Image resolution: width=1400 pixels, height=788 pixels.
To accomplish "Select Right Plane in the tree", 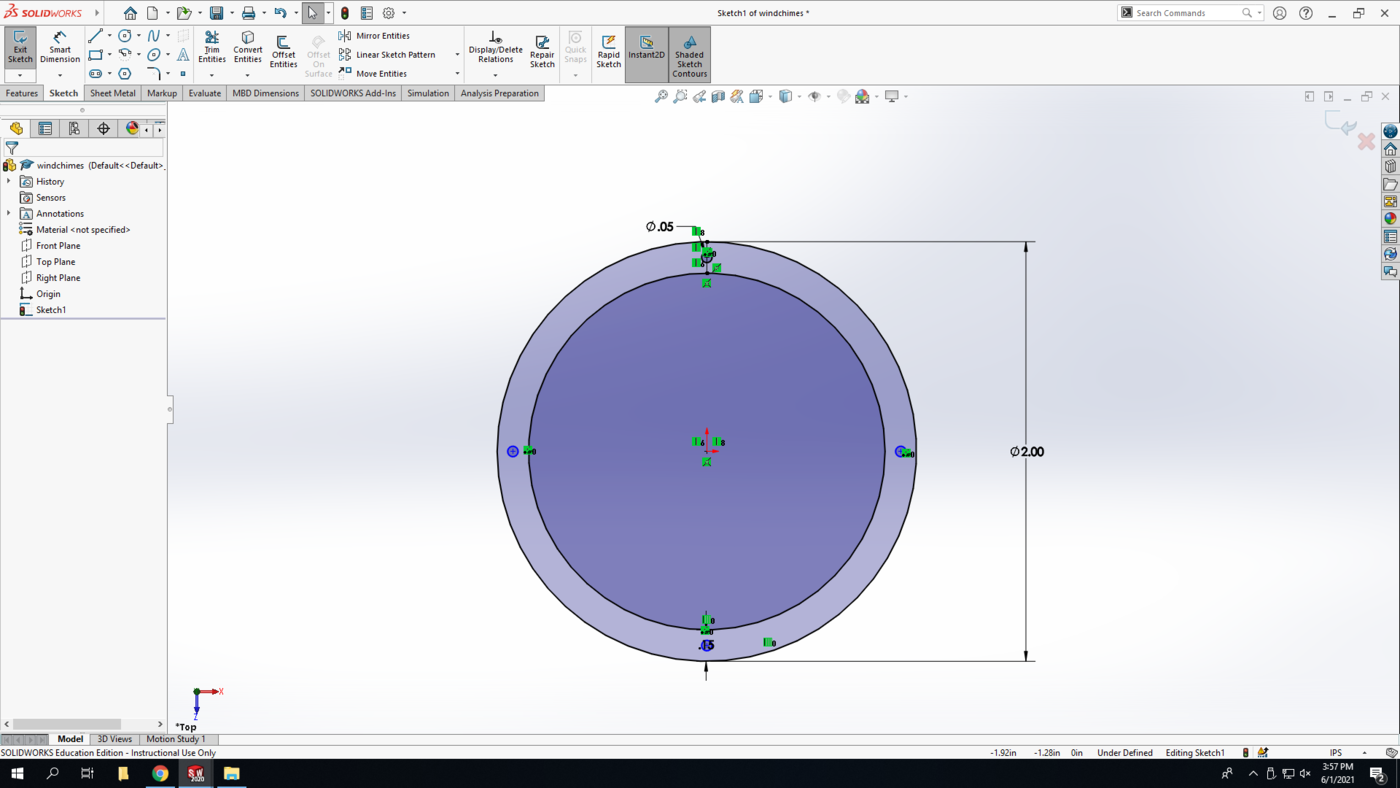I will click(x=58, y=277).
